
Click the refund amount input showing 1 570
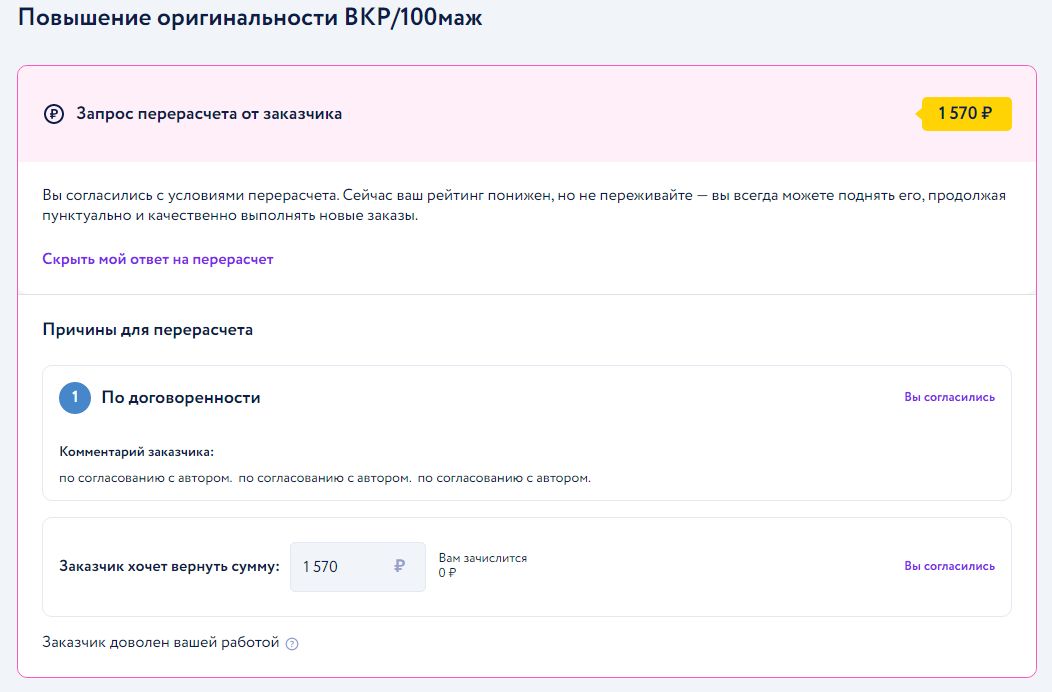tap(340, 566)
